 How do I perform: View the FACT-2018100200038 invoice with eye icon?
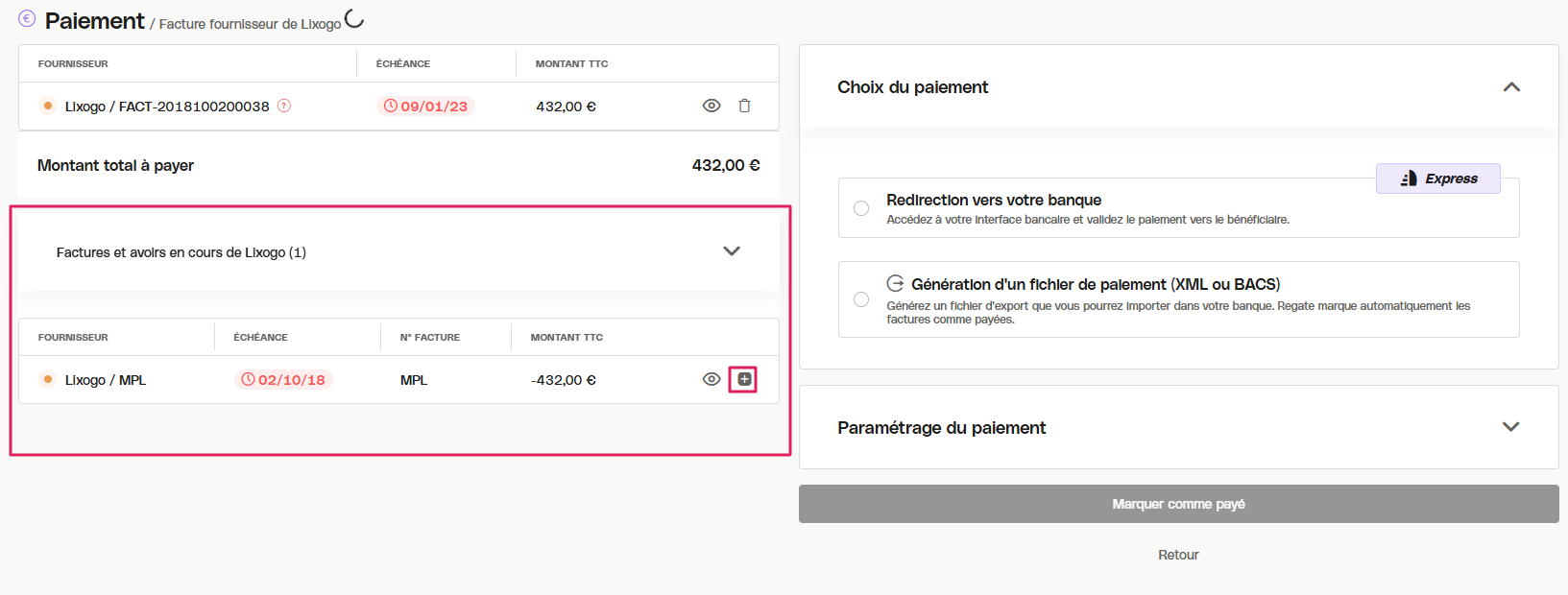(712, 106)
